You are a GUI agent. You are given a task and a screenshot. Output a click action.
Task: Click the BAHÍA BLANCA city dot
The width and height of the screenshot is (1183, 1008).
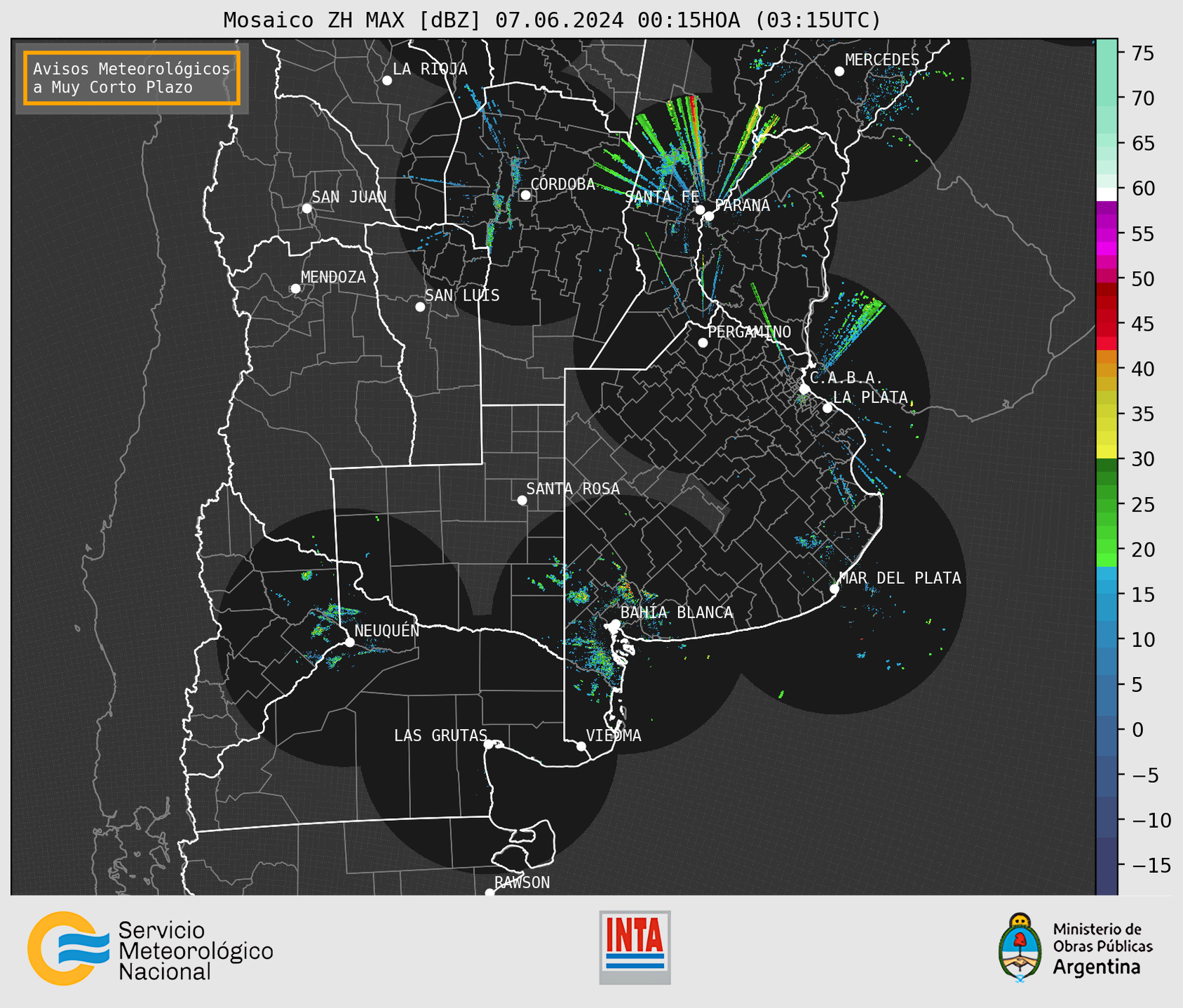pyautogui.click(x=615, y=624)
